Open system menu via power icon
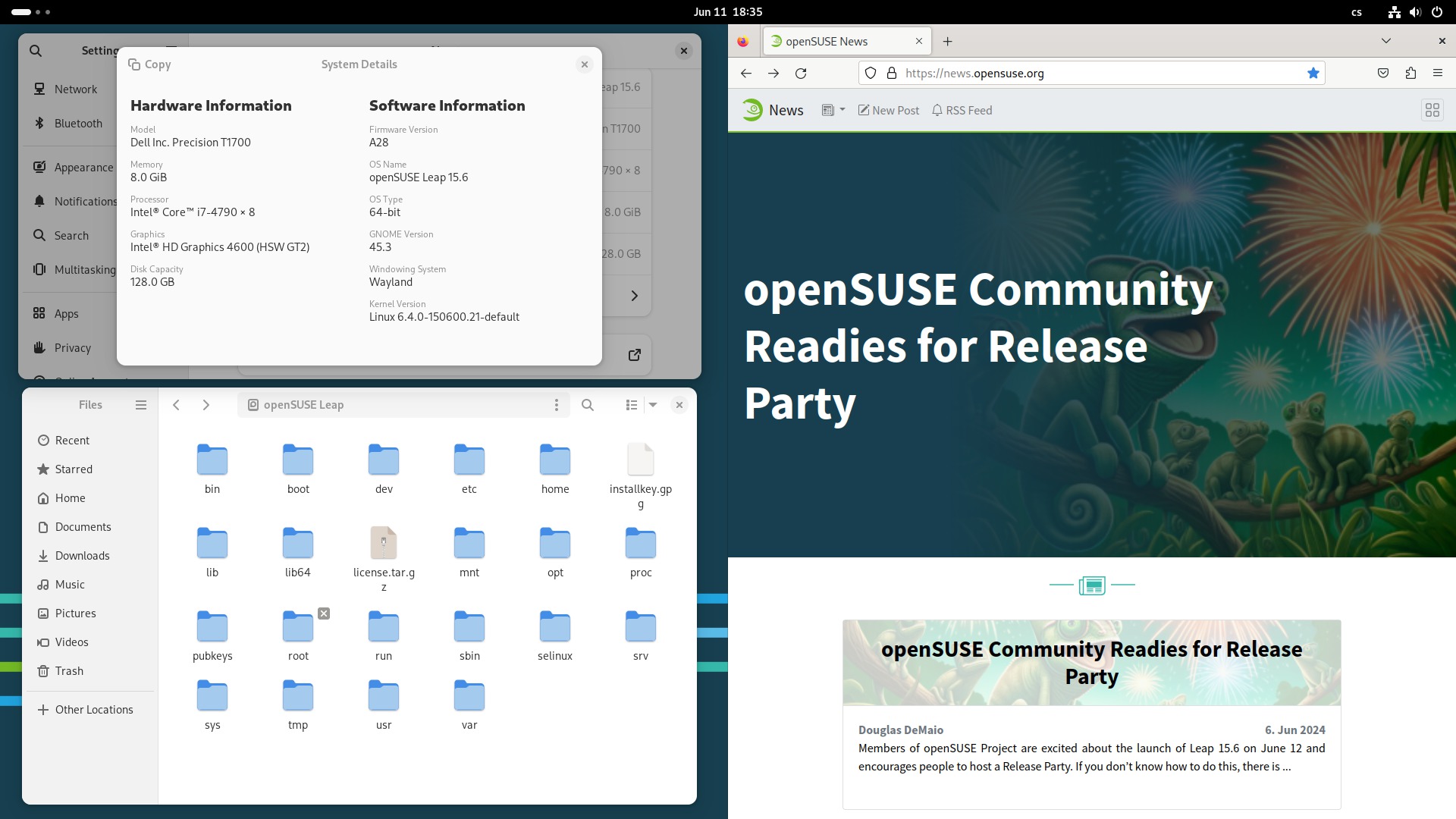1456x819 pixels. pyautogui.click(x=1437, y=12)
